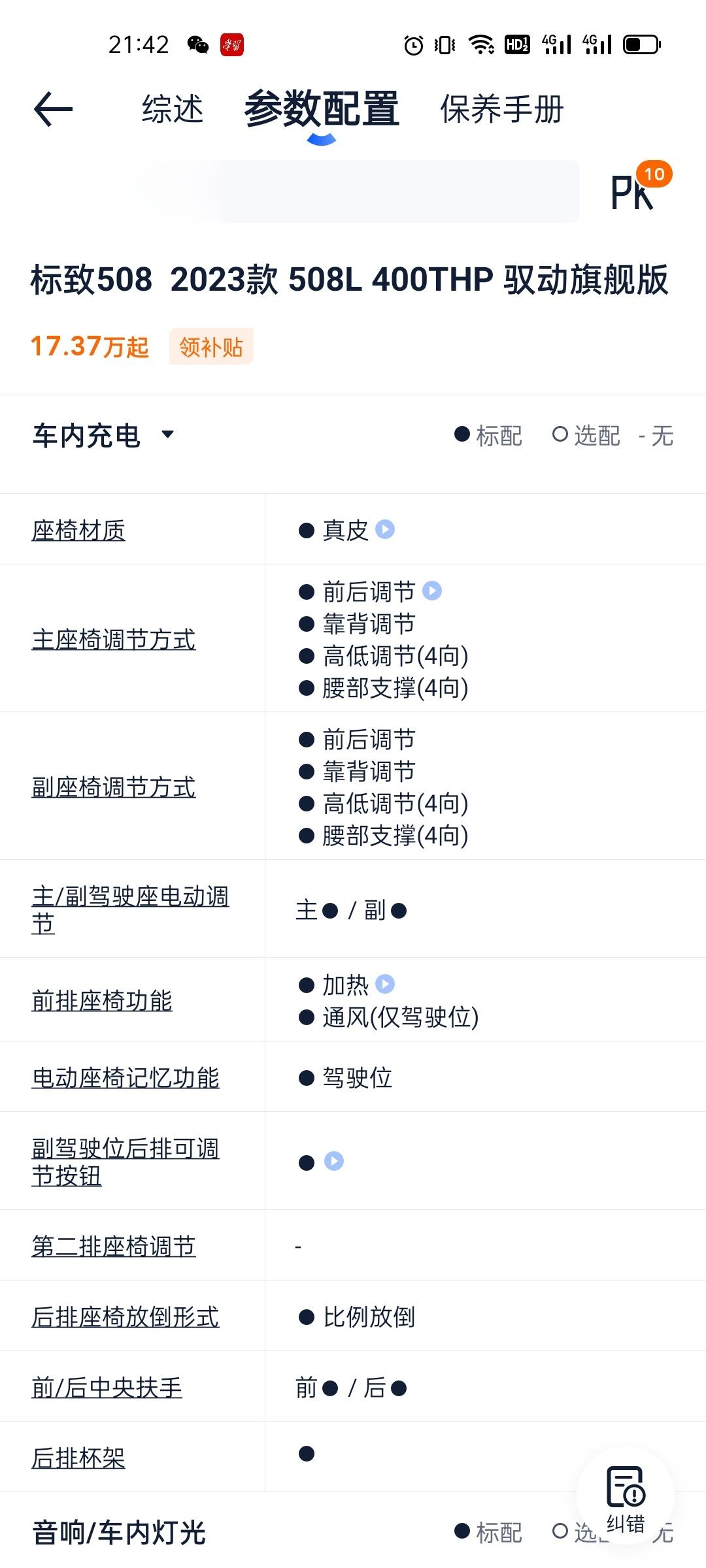Open the 后排座椅放倒形式 link

[126, 1316]
